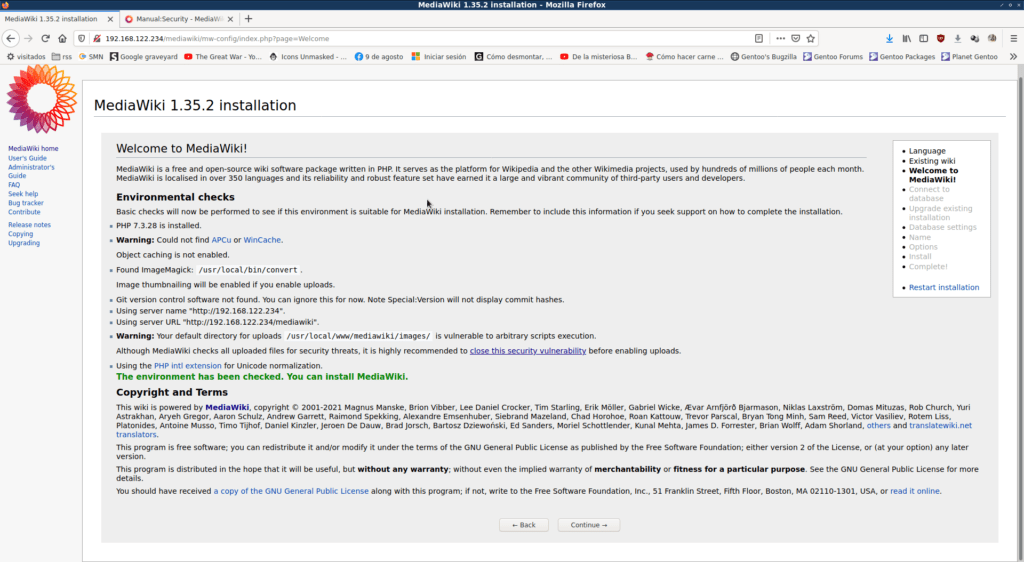Click the page vertical scrollbar
1024x562 pixels.
(1020, 313)
